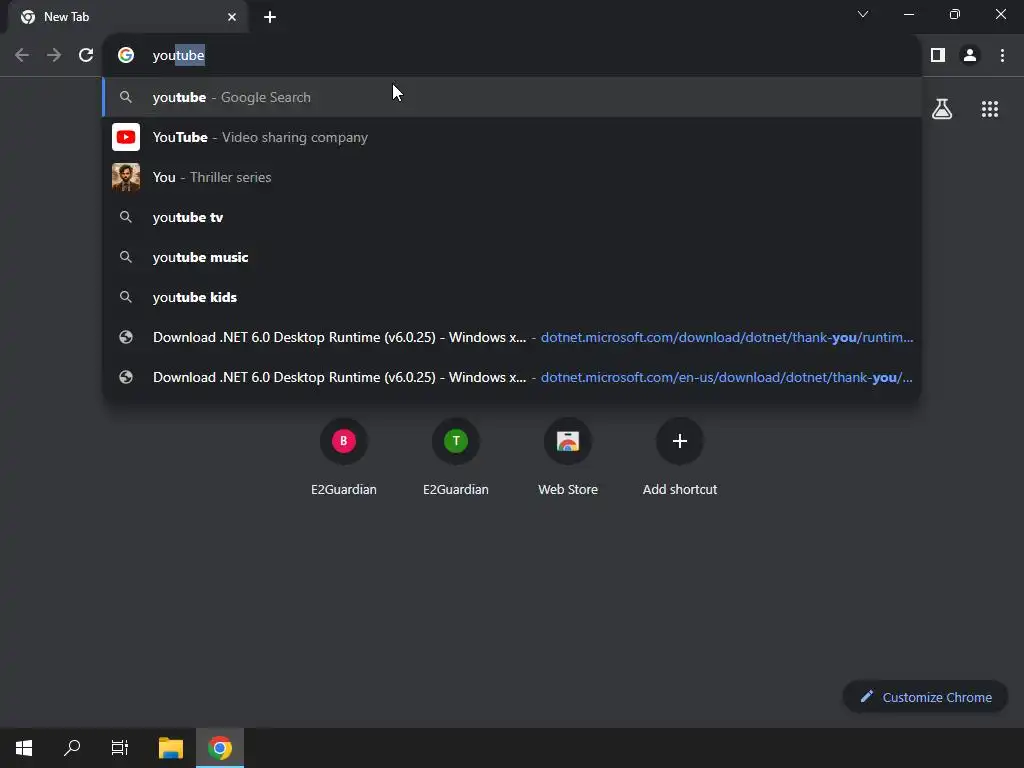
Task: Choose You - Thriller series suggestion
Action: click(512, 177)
